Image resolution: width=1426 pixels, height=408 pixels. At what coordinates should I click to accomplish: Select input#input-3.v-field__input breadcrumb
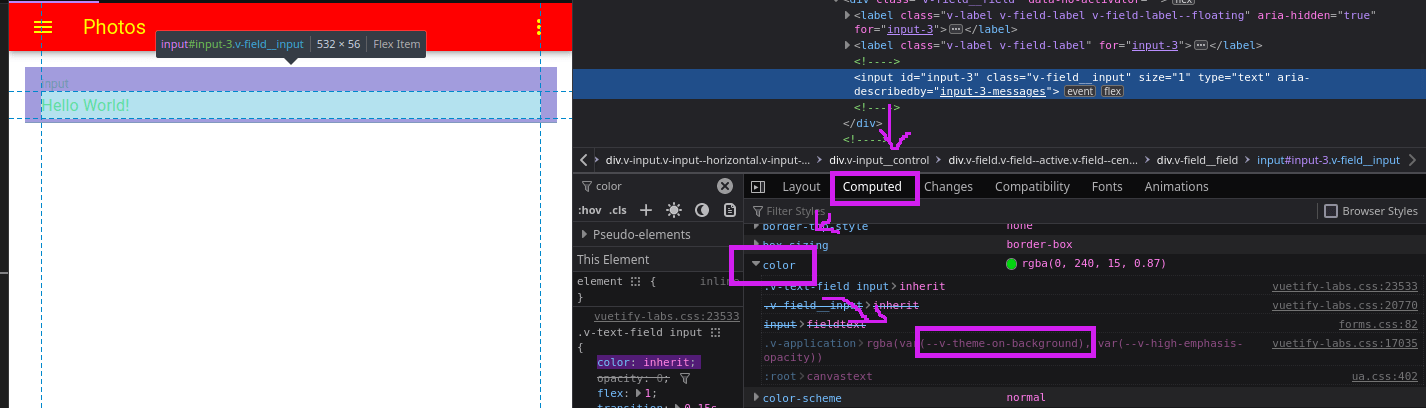pos(1328,160)
